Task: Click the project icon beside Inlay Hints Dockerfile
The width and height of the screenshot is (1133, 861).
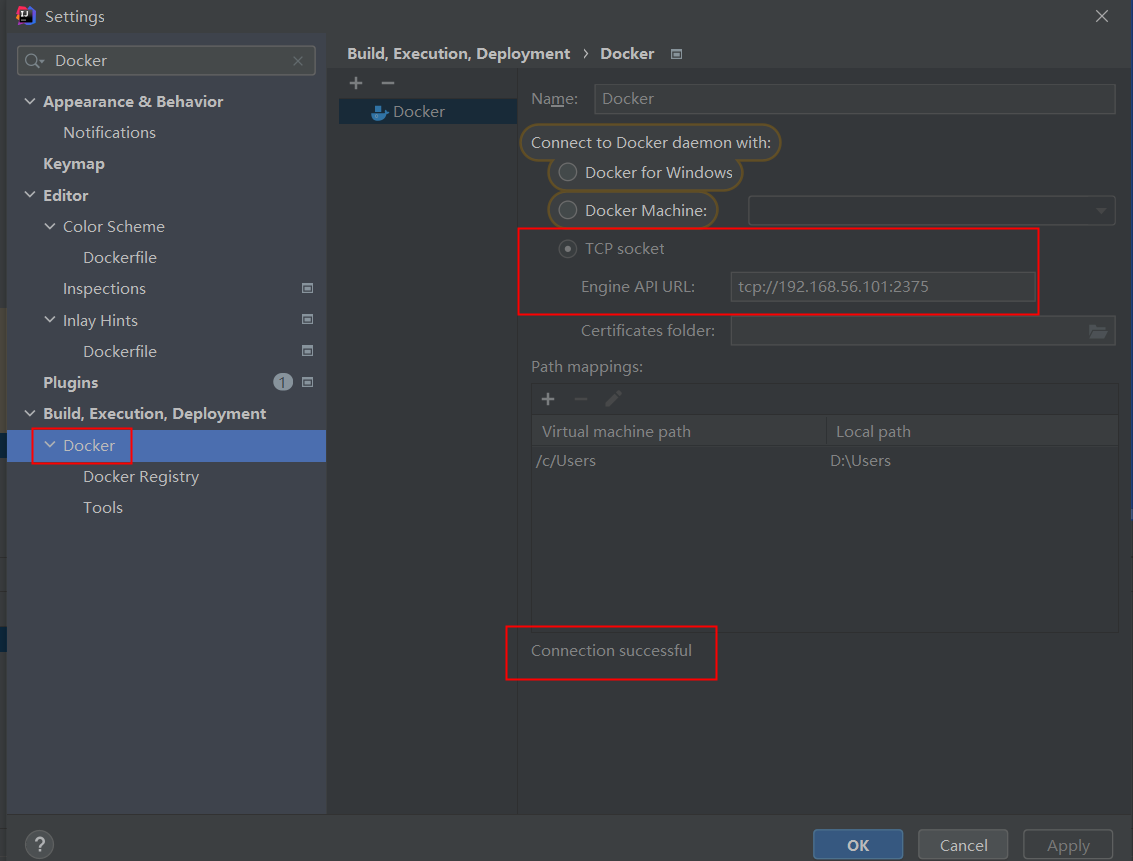Action: 307,351
